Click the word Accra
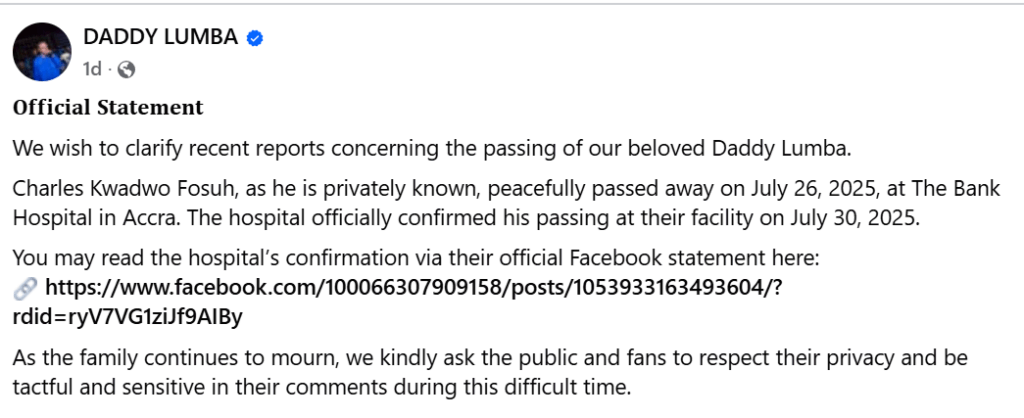This screenshot has height=418, width=1024. point(130,216)
